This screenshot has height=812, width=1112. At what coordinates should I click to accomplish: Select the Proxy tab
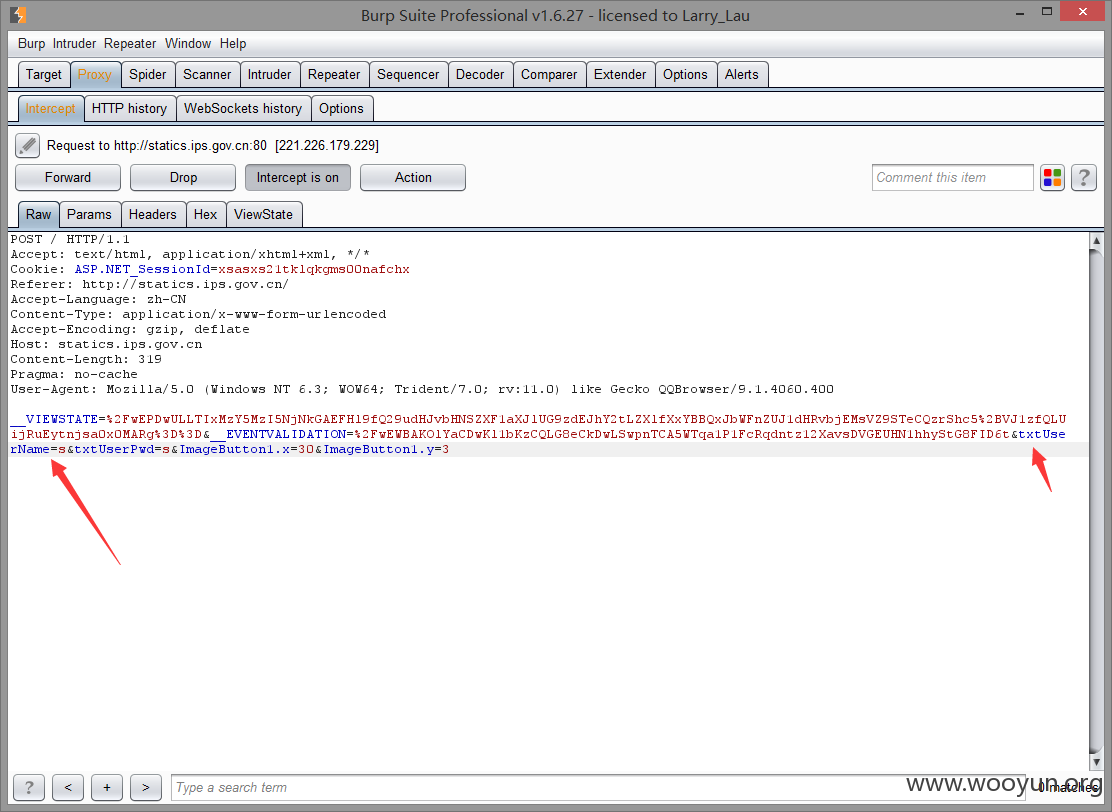94,74
